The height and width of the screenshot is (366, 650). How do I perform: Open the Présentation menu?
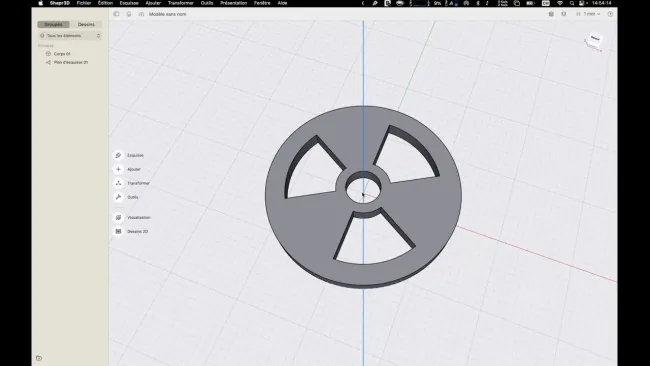[x=233, y=3]
